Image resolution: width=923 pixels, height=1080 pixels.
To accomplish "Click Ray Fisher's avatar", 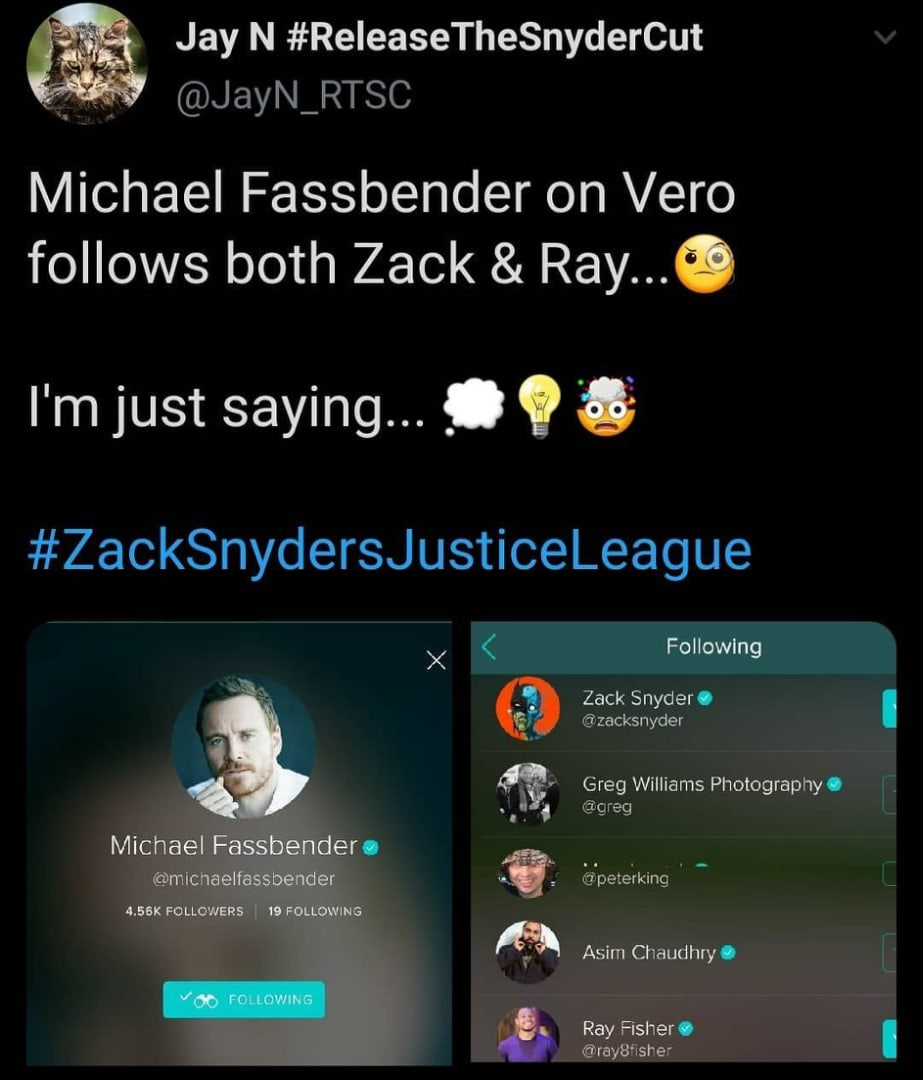I will pos(528,1035).
